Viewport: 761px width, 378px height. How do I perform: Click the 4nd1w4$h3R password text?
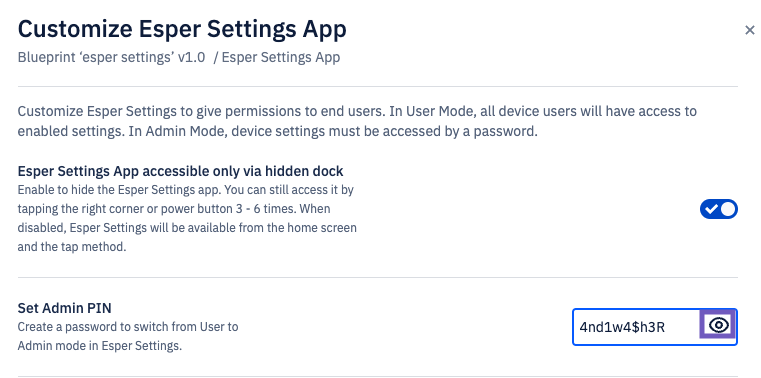(622, 328)
